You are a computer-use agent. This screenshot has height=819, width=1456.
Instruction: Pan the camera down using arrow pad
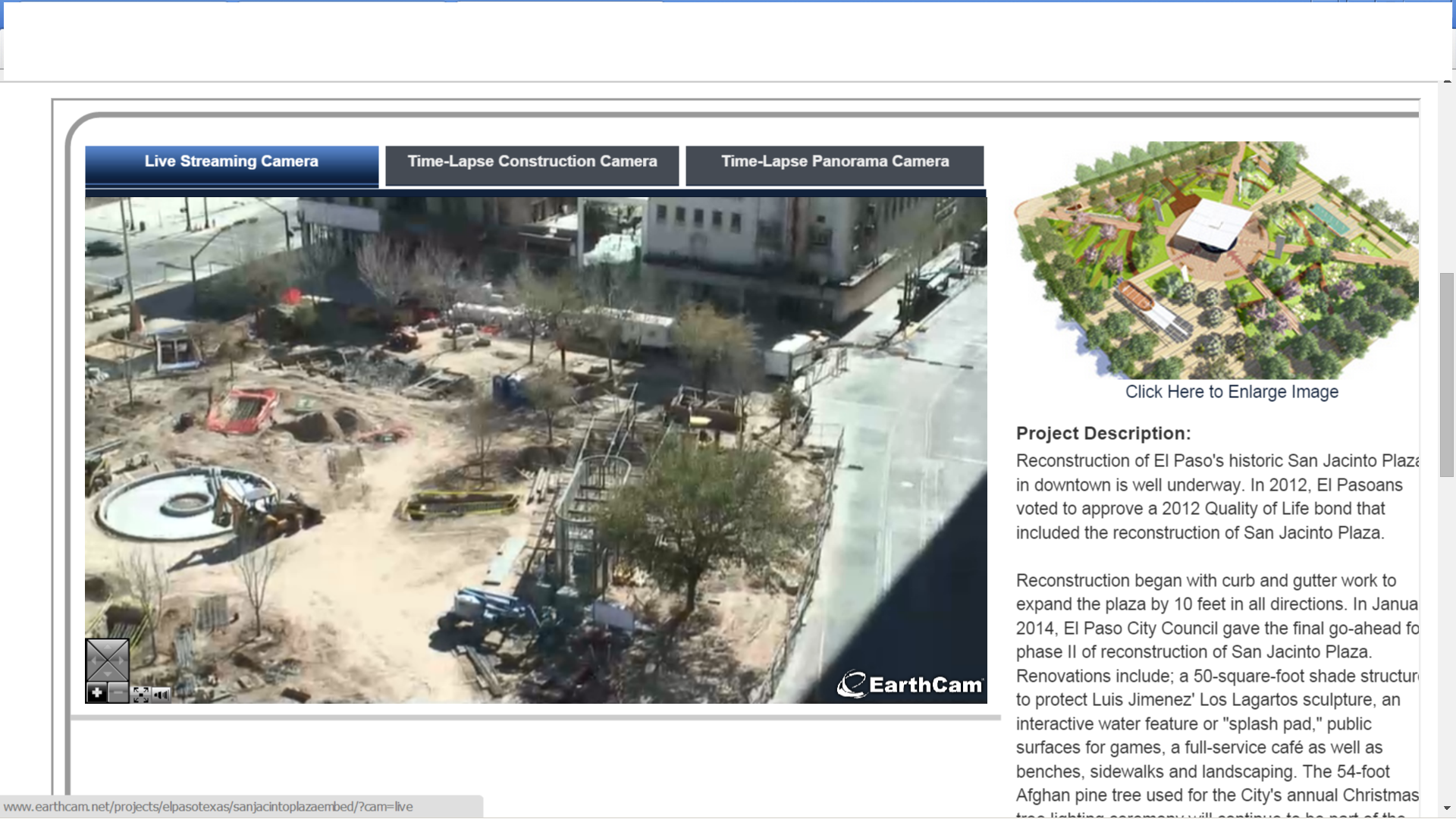coord(107,673)
